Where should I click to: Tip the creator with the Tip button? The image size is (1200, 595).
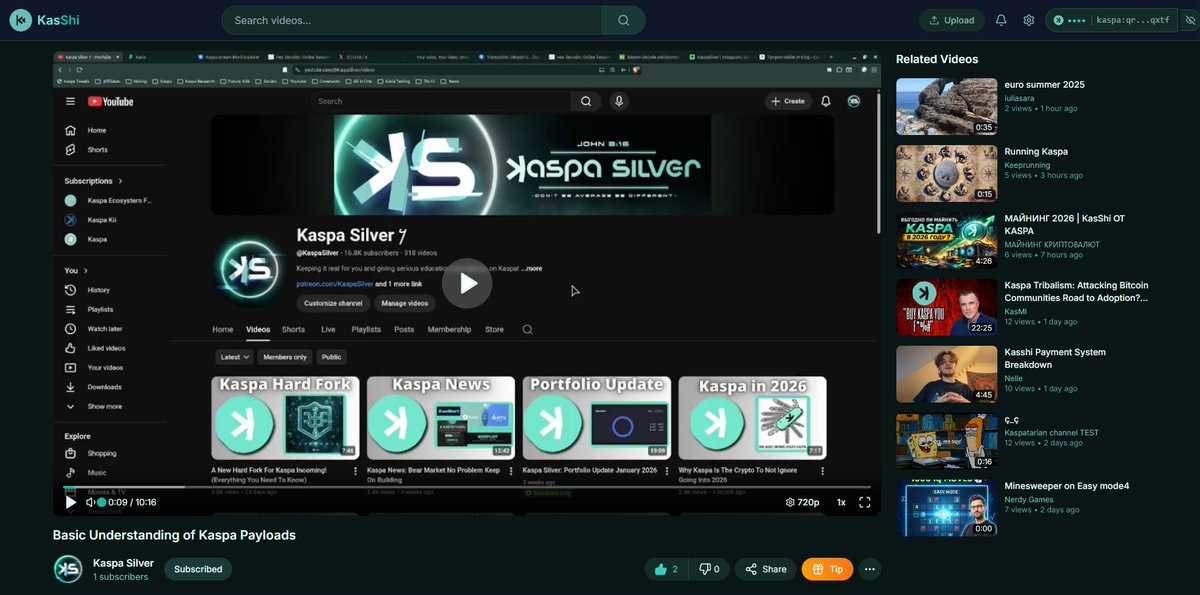[827, 568]
